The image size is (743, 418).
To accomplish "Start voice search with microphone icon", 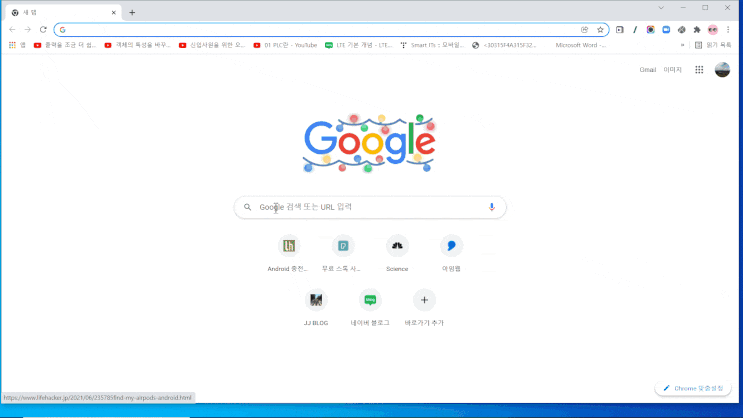I will pos(491,207).
